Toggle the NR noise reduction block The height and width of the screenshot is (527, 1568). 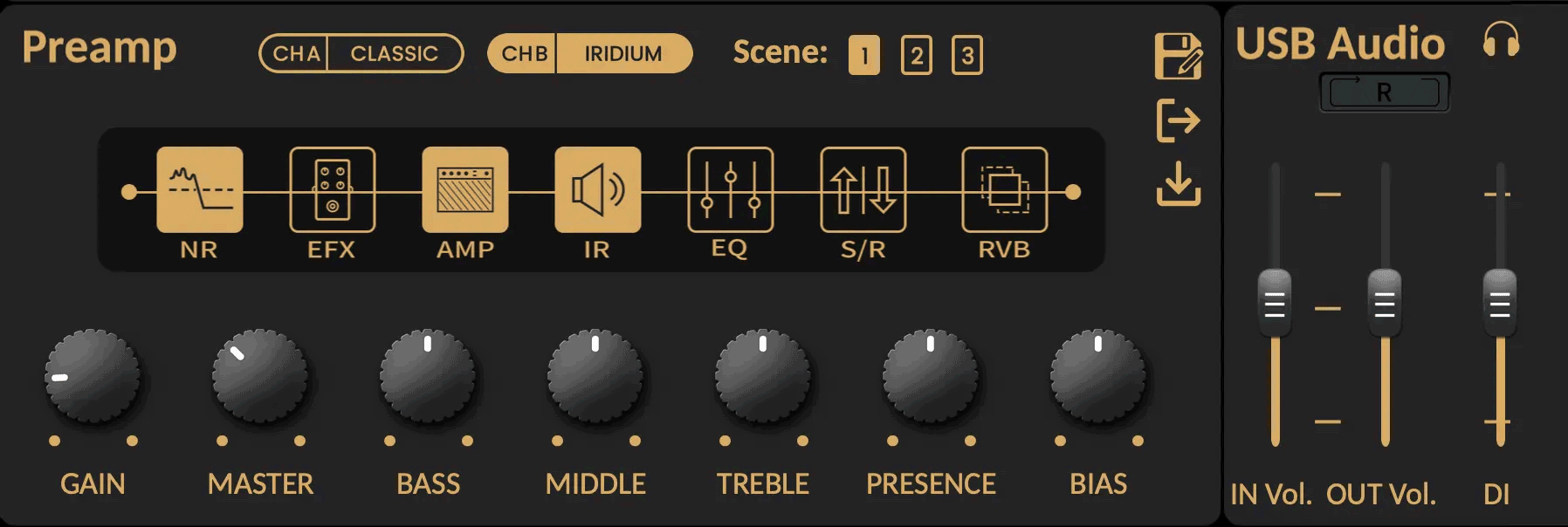point(199,189)
